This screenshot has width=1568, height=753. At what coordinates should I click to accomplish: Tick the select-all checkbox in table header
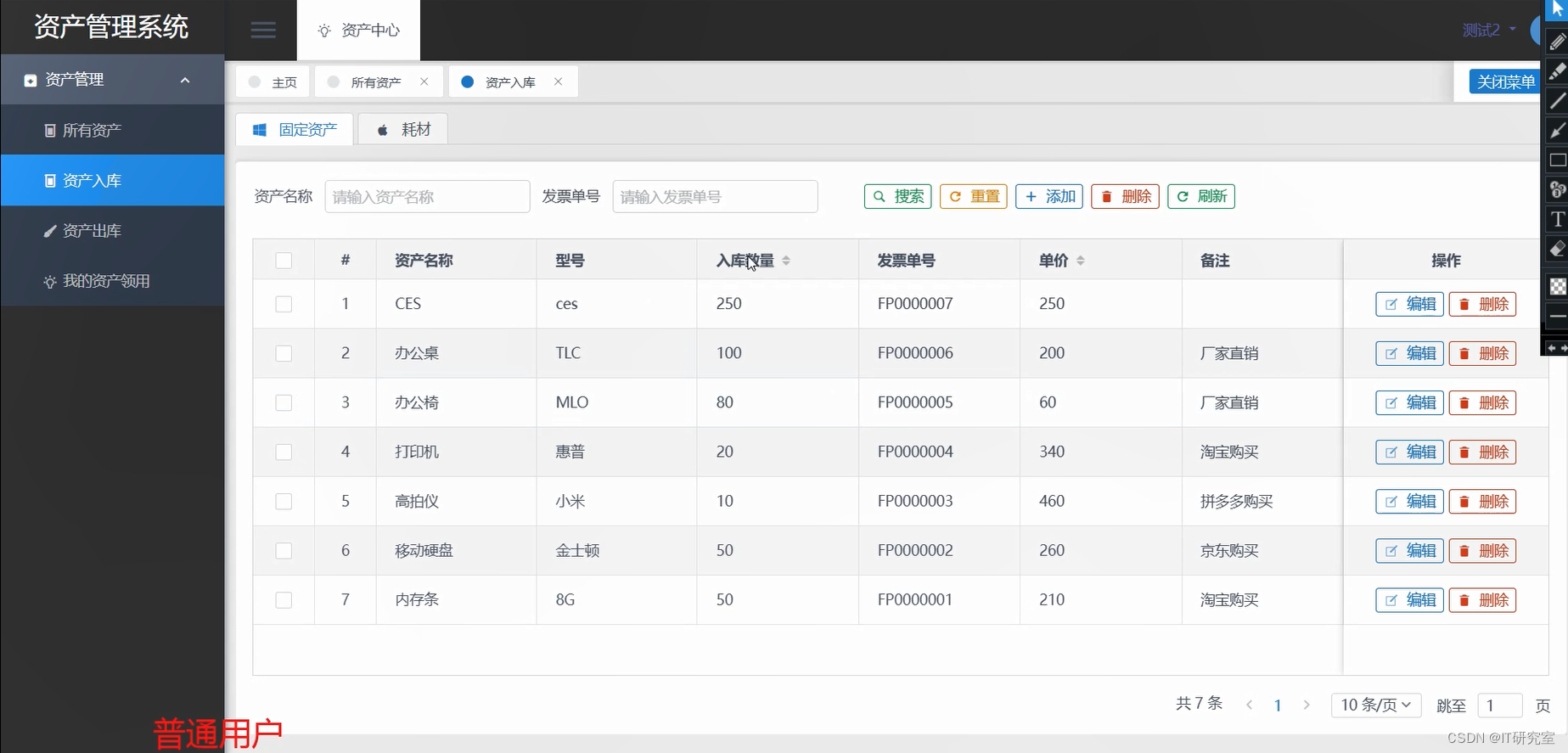point(284,261)
